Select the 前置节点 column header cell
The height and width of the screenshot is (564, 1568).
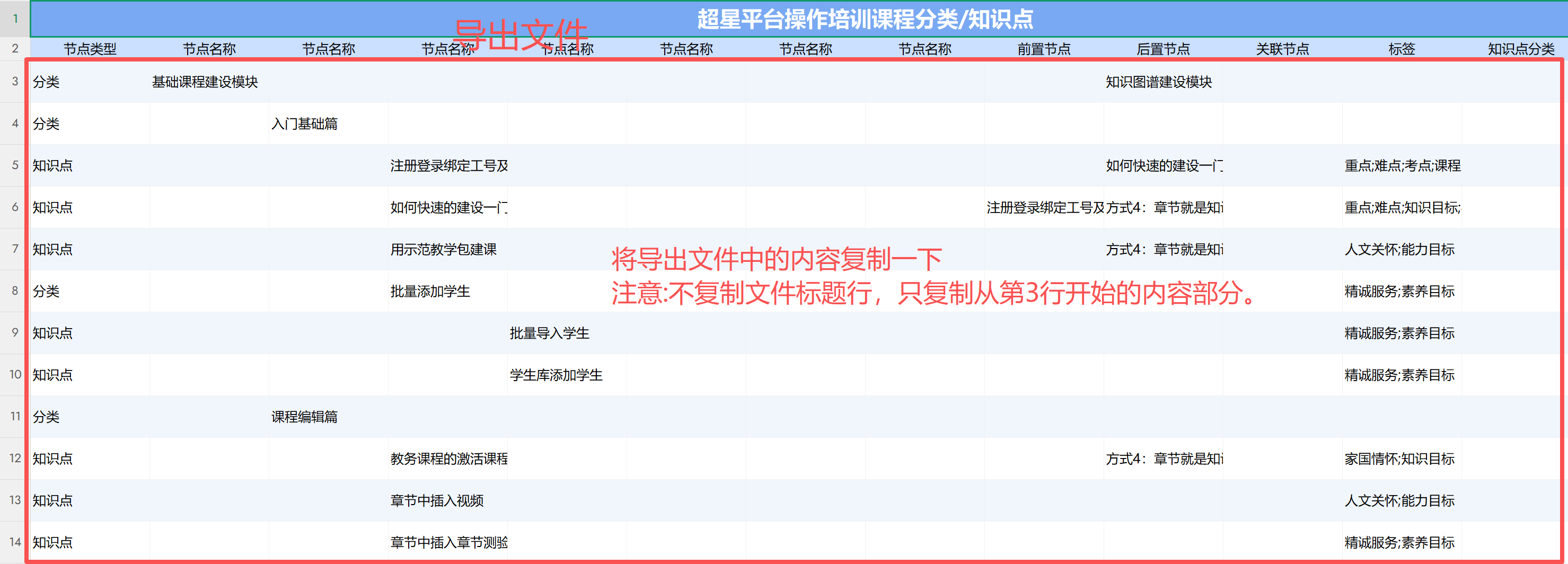1044,49
